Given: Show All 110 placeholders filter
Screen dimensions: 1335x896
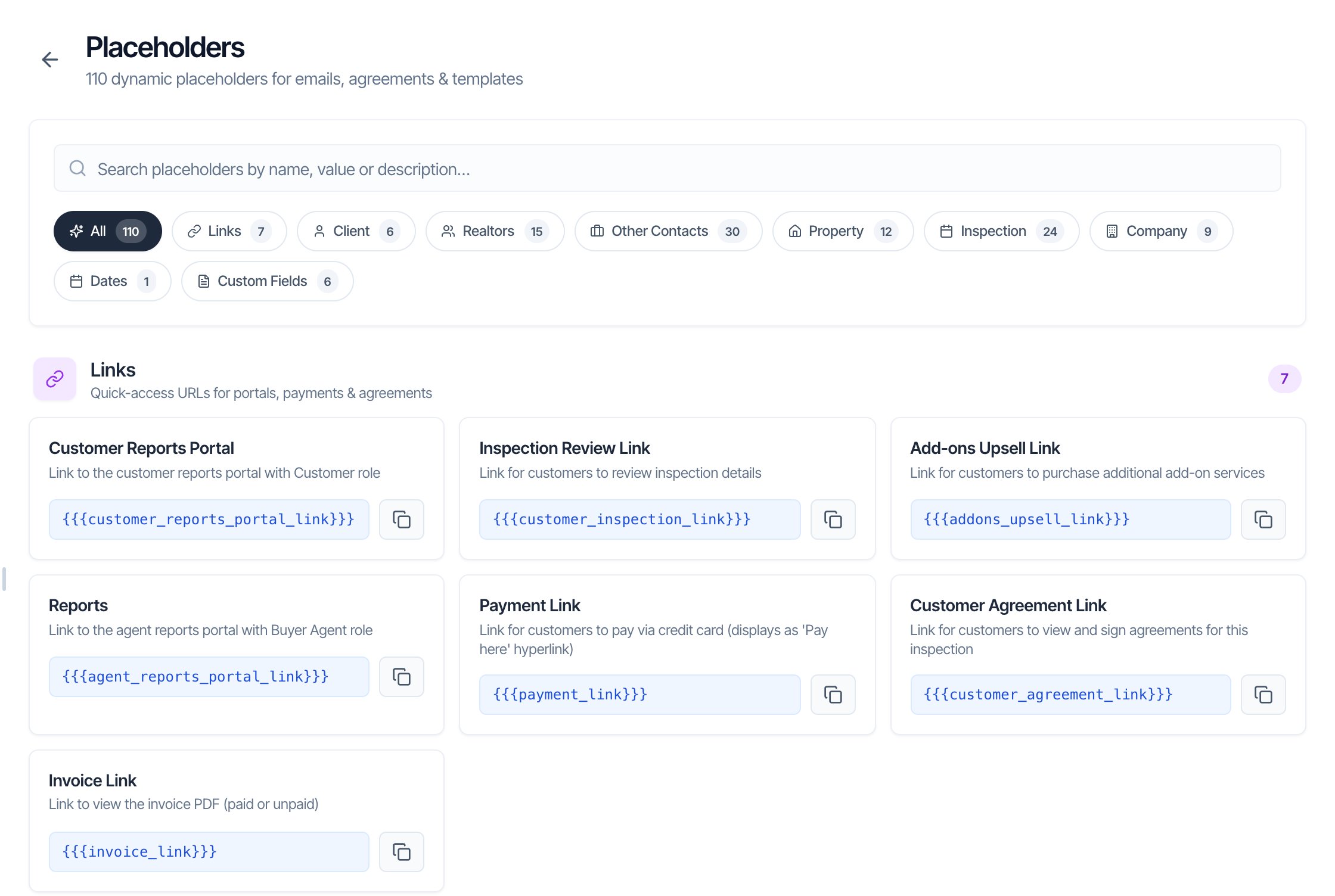Looking at the screenshot, I should [108, 231].
